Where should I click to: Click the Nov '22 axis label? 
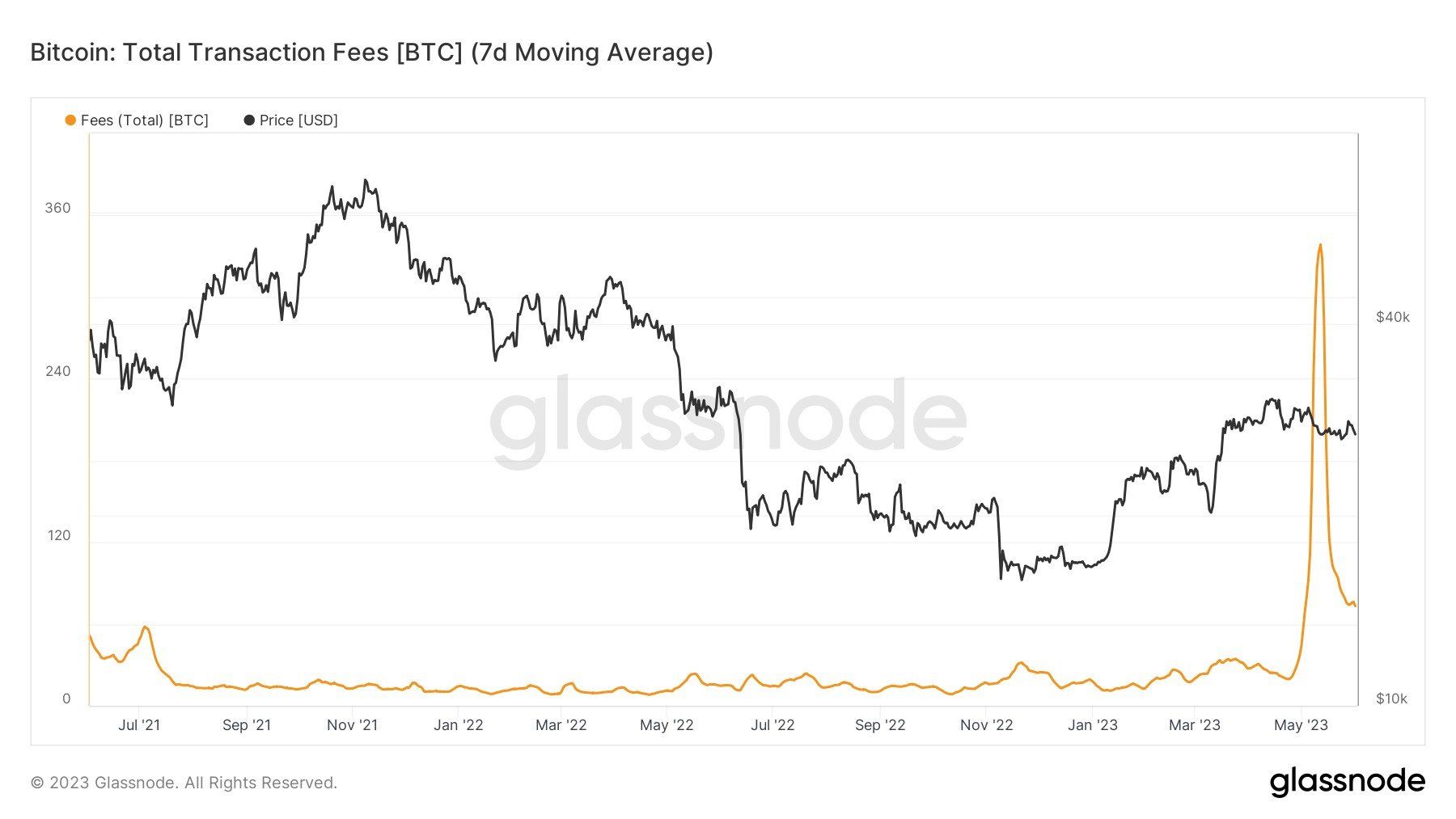986,725
